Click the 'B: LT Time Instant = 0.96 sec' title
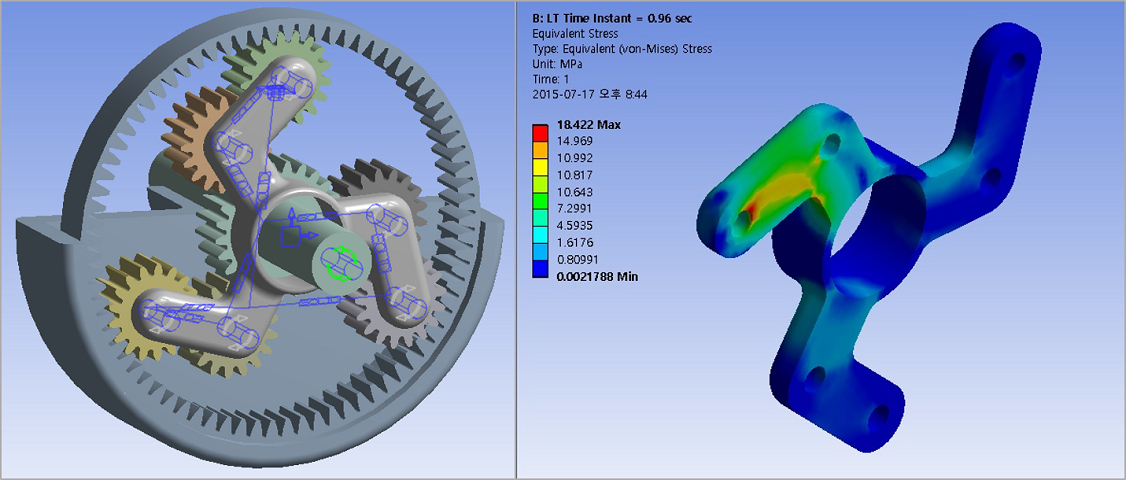1126x480 pixels. point(613,18)
